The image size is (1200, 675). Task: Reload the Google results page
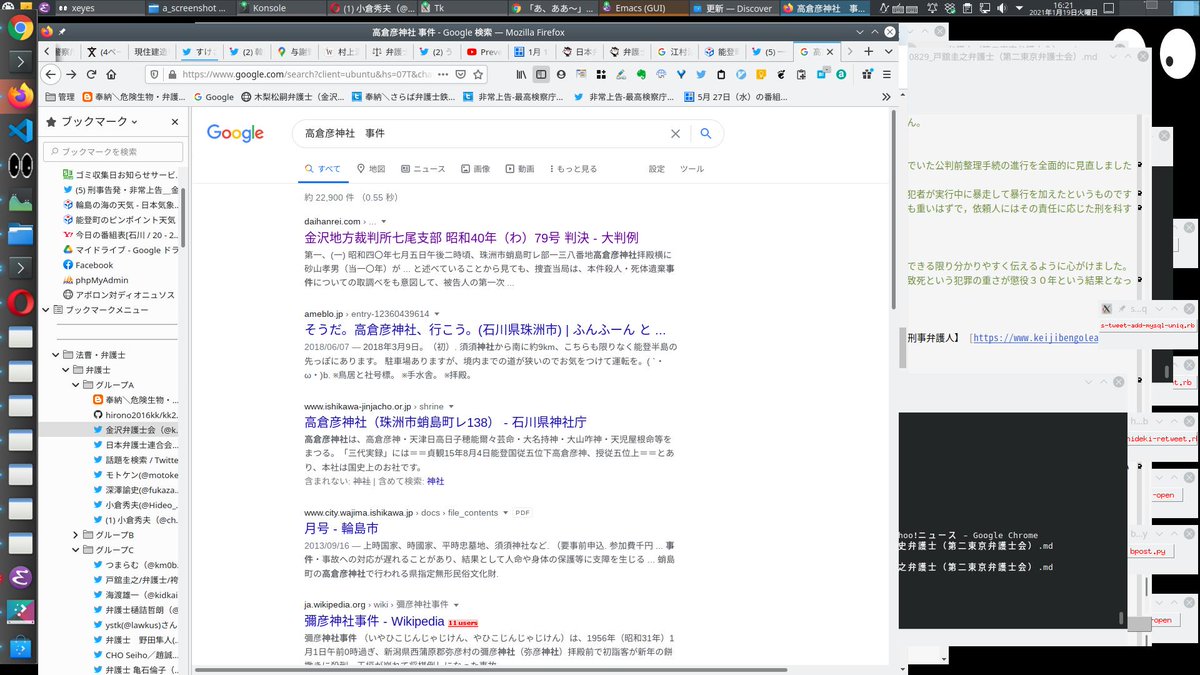[92, 74]
